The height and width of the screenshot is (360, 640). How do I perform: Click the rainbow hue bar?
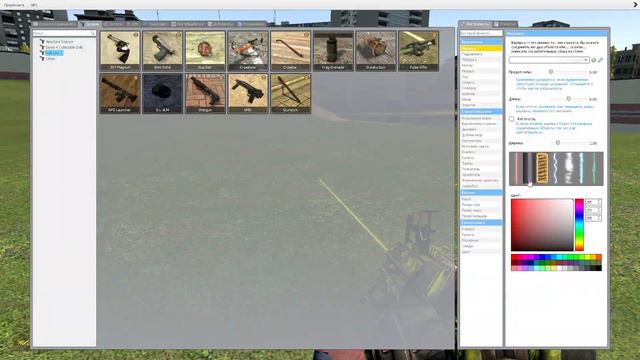tap(579, 224)
